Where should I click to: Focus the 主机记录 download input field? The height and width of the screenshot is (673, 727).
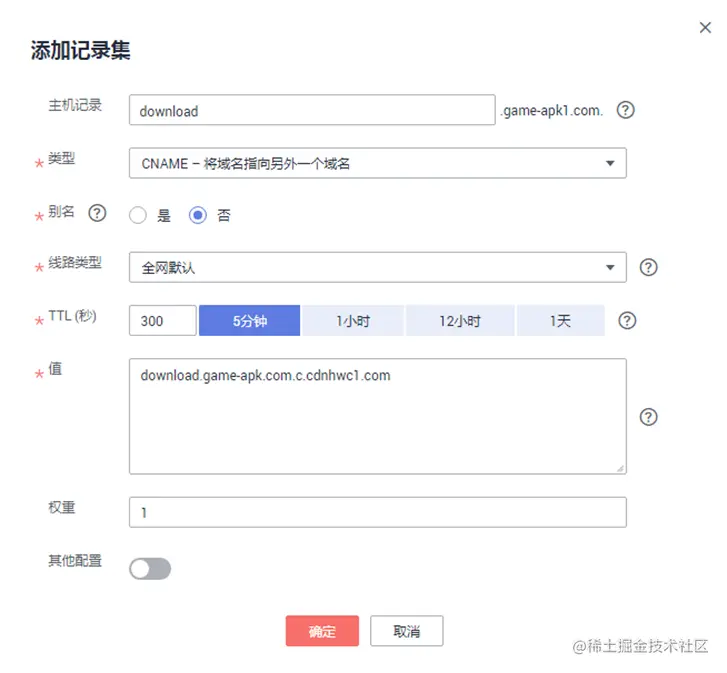pos(312,110)
